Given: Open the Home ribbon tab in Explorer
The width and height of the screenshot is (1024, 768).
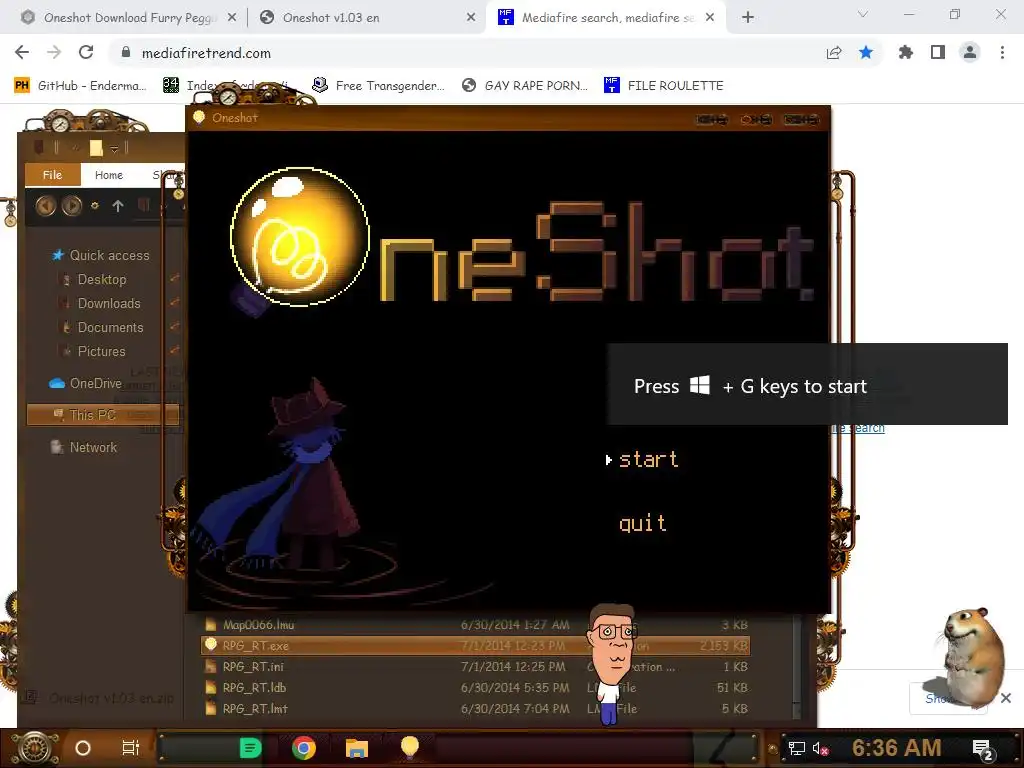Looking at the screenshot, I should 108,175.
